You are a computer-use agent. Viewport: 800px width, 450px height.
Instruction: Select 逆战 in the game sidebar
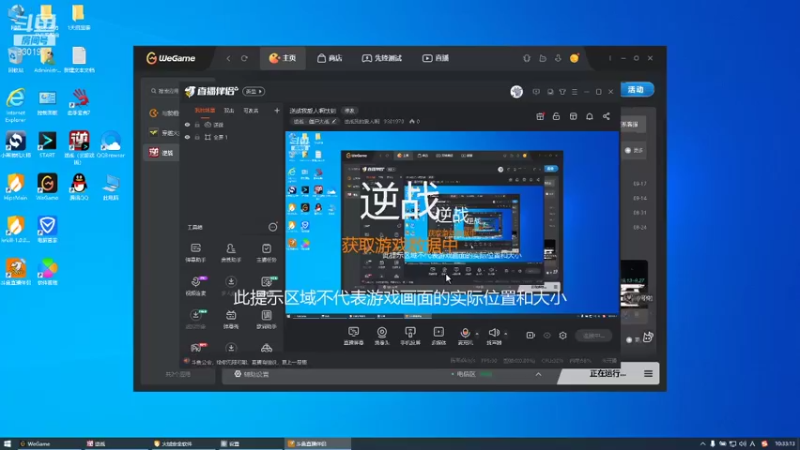pos(161,153)
